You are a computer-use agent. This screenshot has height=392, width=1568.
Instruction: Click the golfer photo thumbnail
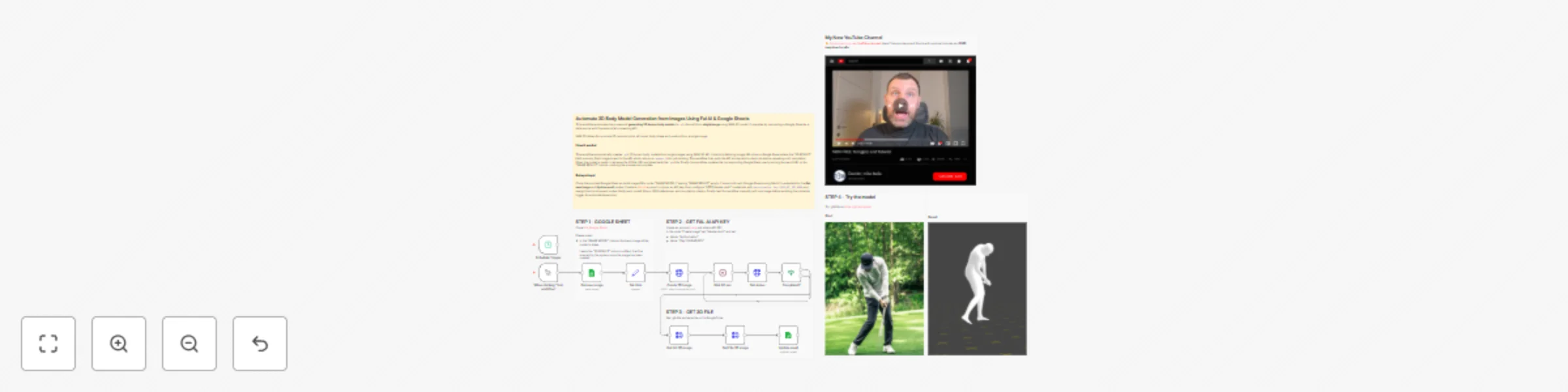[874, 289]
